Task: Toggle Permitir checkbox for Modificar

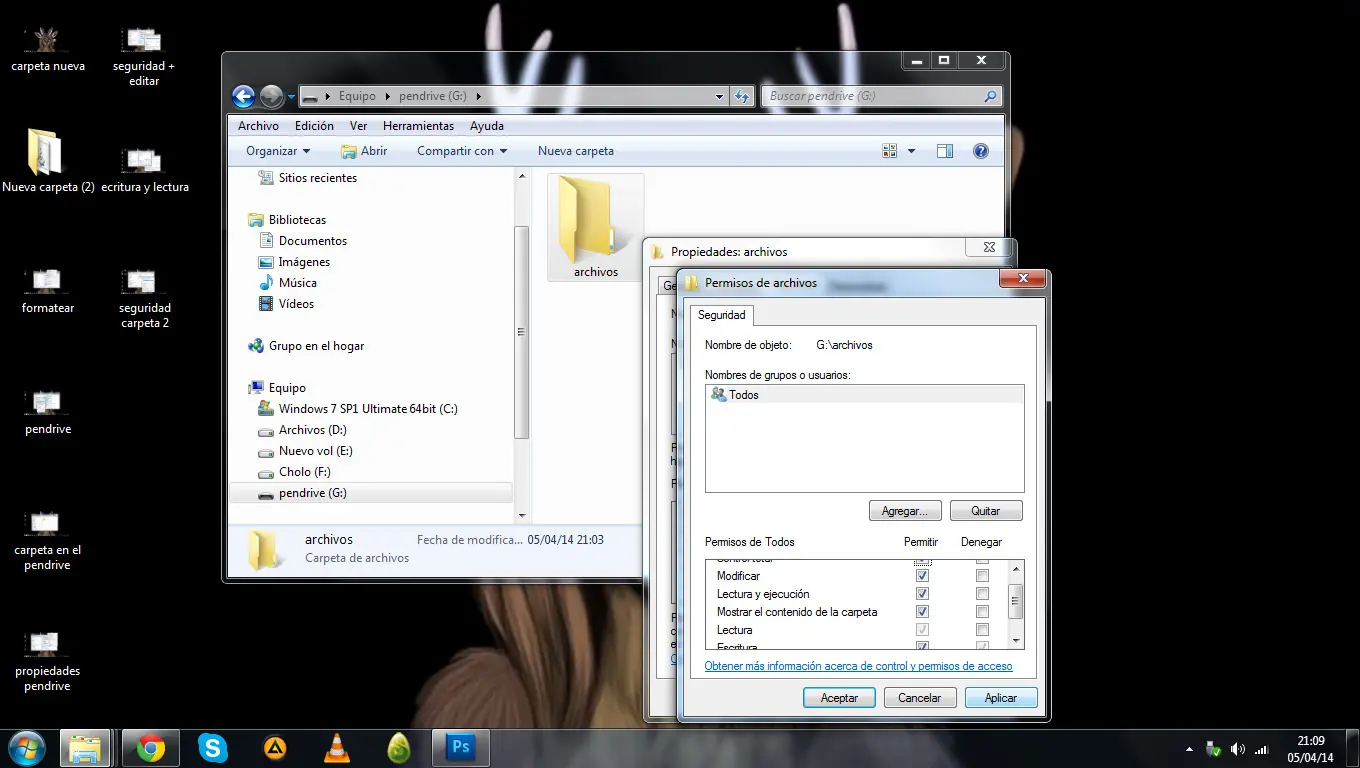Action: [922, 576]
